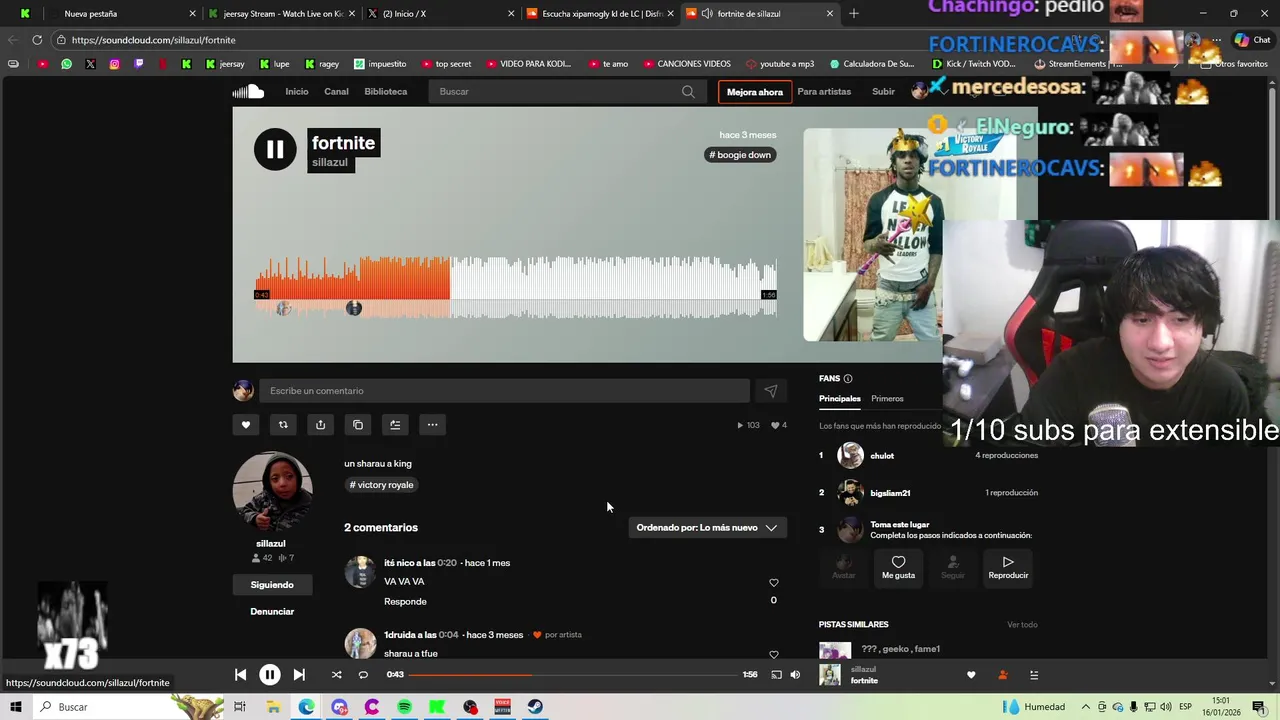Open the sillazul profile picture

tap(272, 491)
